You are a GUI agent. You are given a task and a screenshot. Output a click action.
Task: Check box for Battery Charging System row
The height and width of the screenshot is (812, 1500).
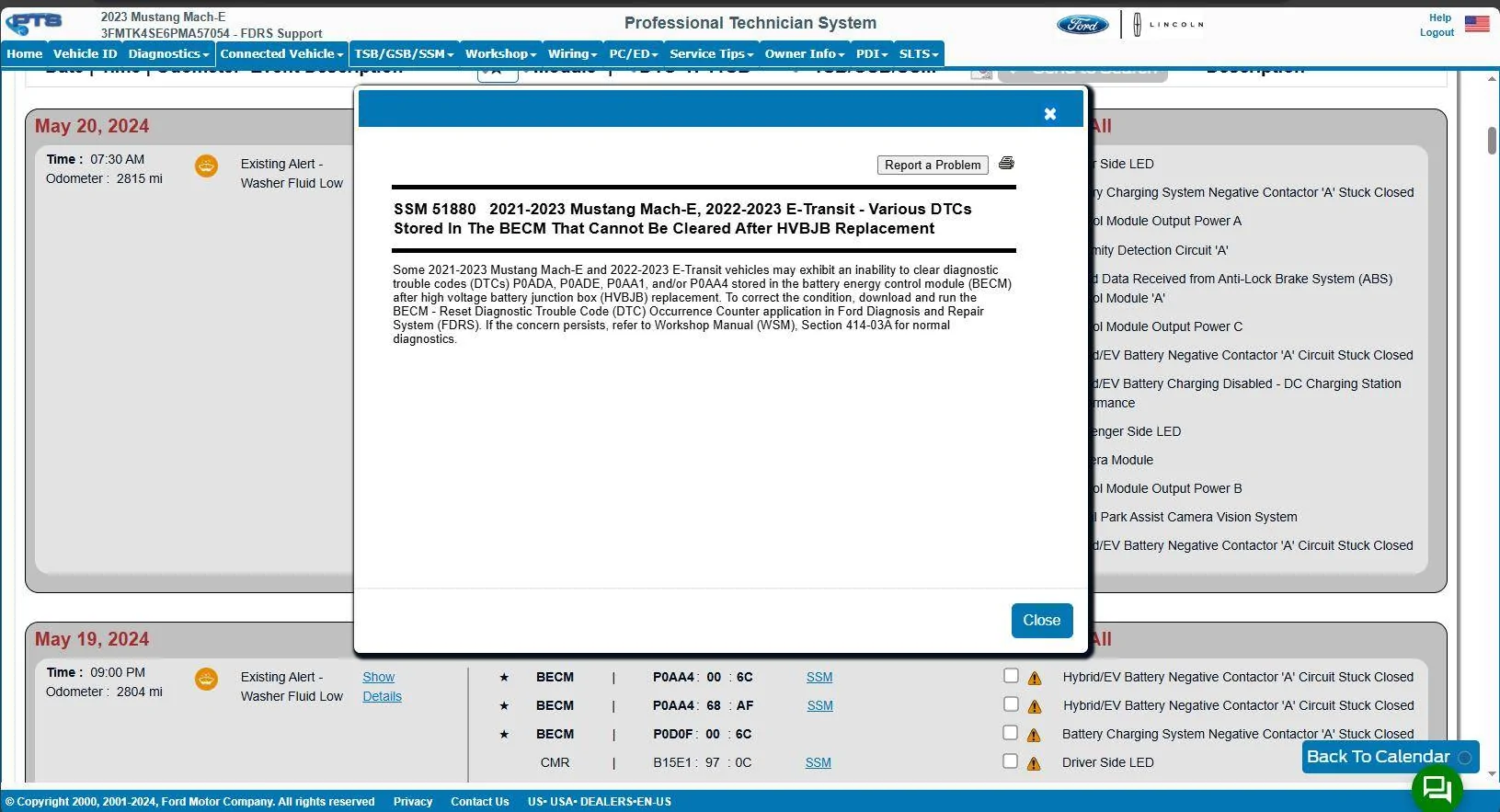tap(1010, 733)
